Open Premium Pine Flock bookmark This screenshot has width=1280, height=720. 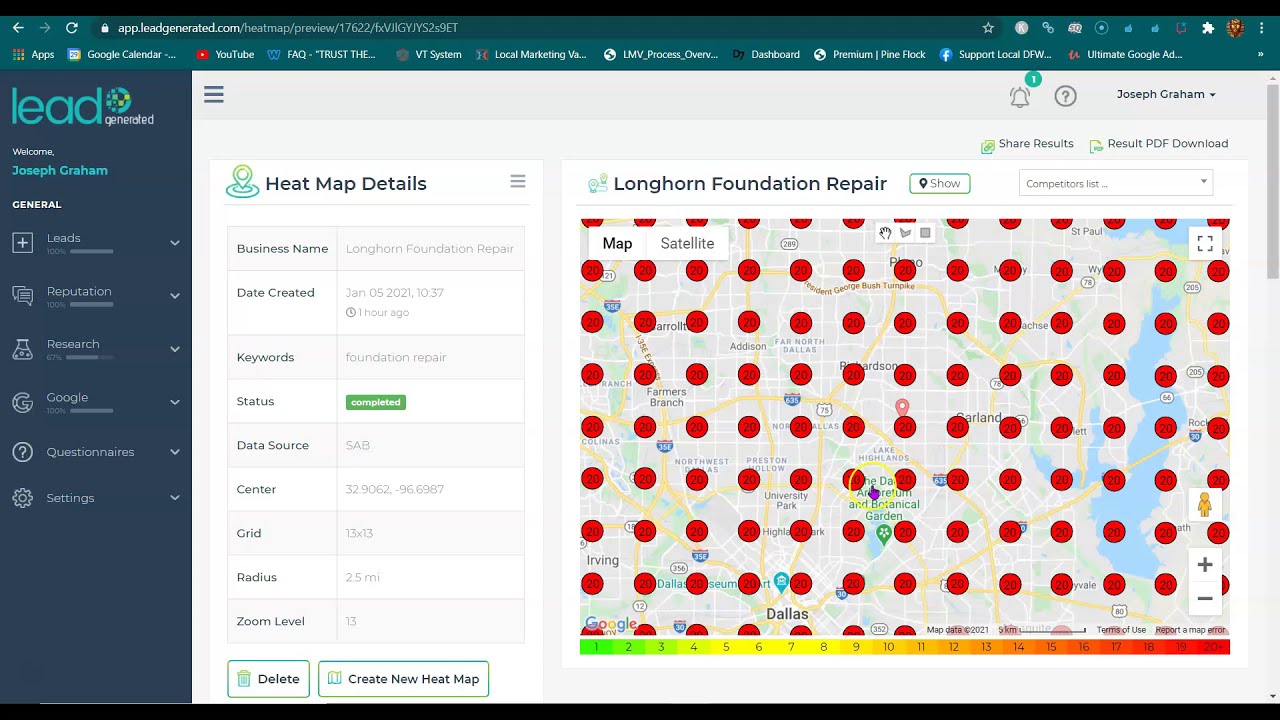(869, 54)
